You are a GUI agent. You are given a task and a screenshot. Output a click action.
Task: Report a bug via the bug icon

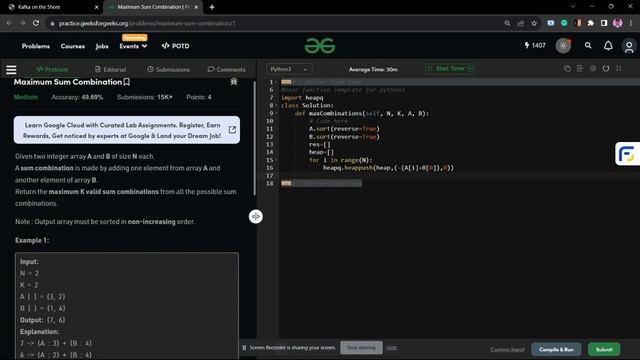click(234, 82)
